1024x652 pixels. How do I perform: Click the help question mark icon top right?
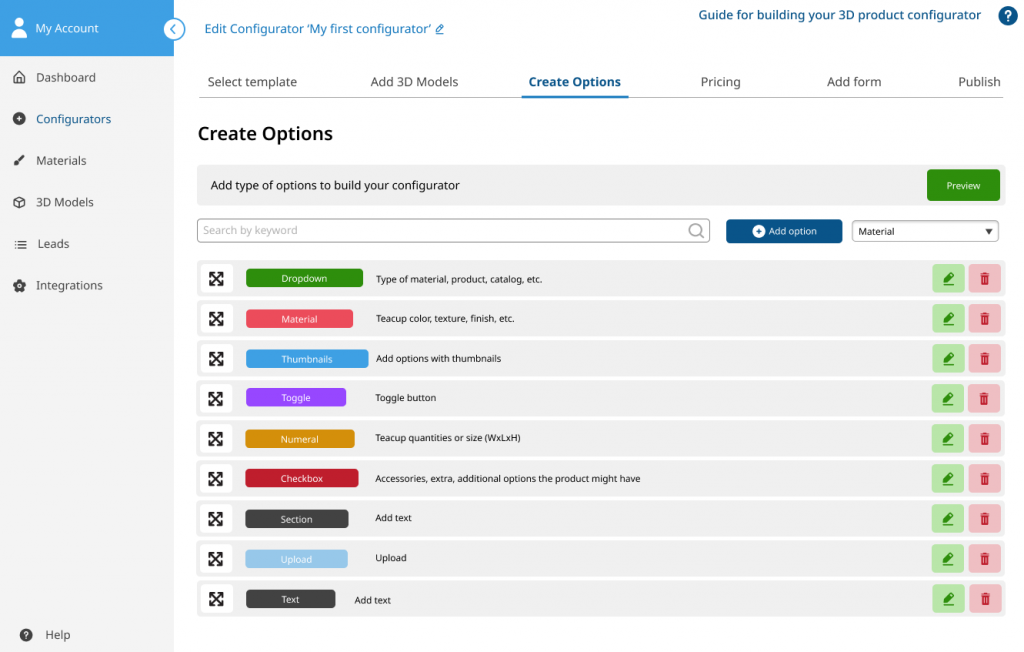(x=1007, y=16)
